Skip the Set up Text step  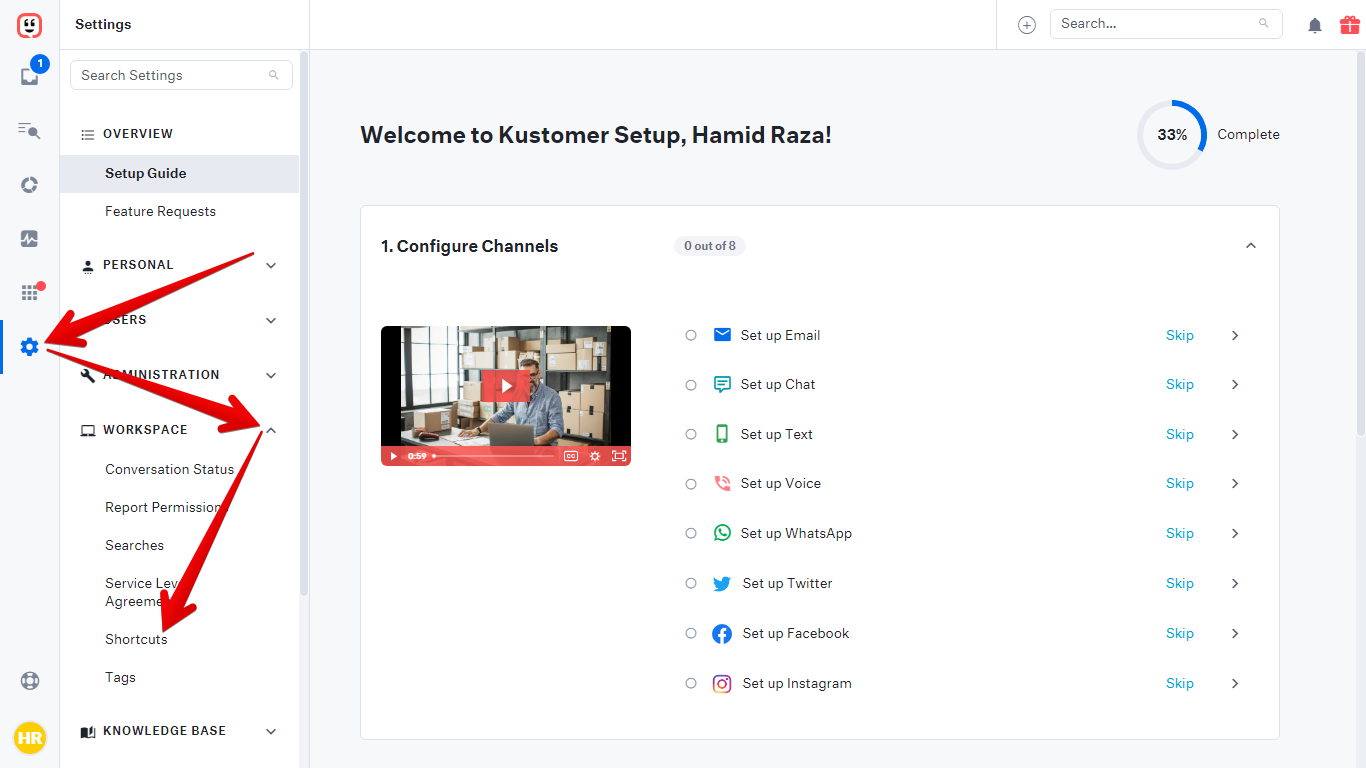coord(1180,434)
